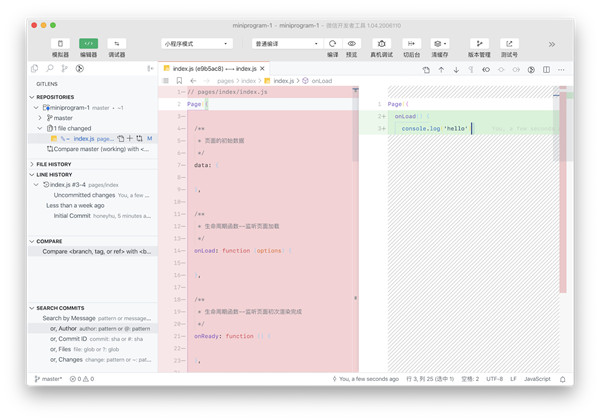The image size is (600, 420).
Task: Click the search icon in sidebar header
Action: [50, 69]
